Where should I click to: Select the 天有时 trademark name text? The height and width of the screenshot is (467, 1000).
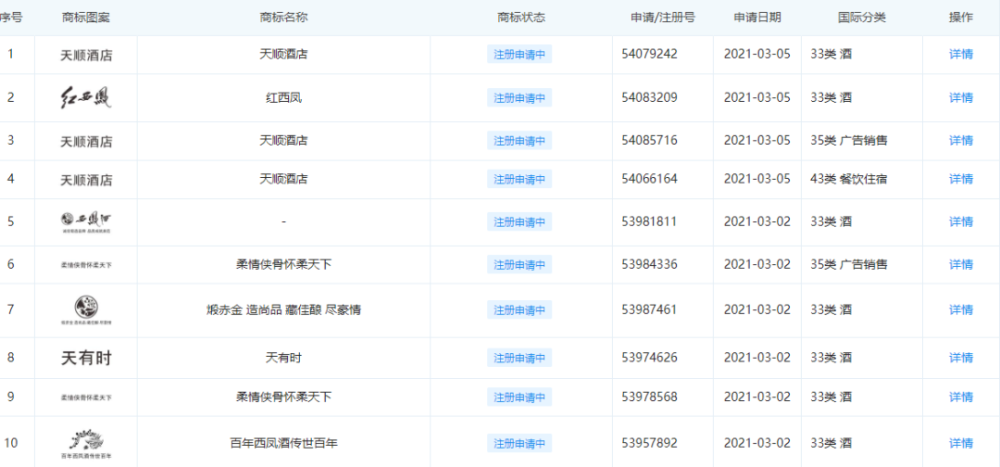tap(284, 357)
